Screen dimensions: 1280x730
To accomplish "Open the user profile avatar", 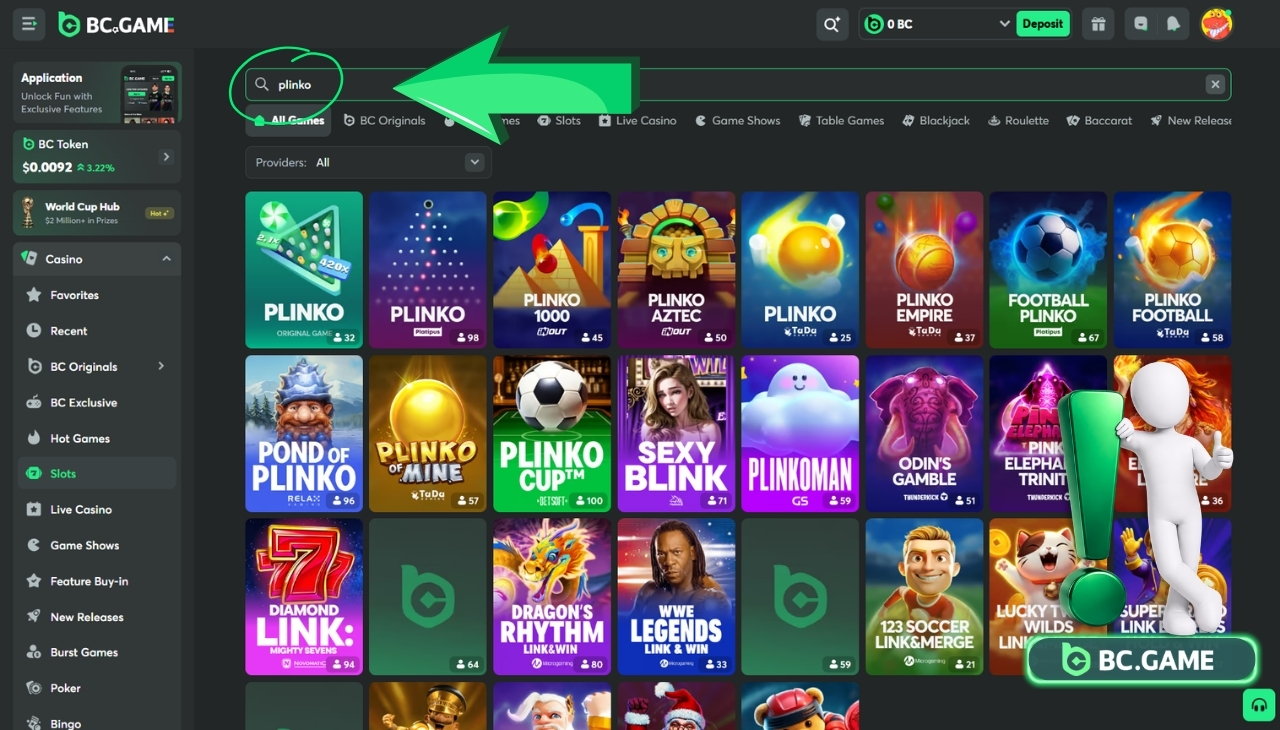I will [1216, 24].
